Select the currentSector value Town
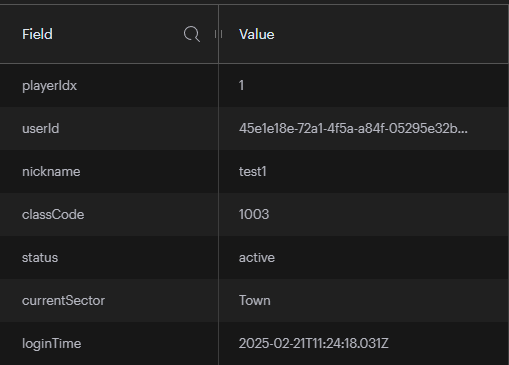The width and height of the screenshot is (509, 365). [x=255, y=301]
